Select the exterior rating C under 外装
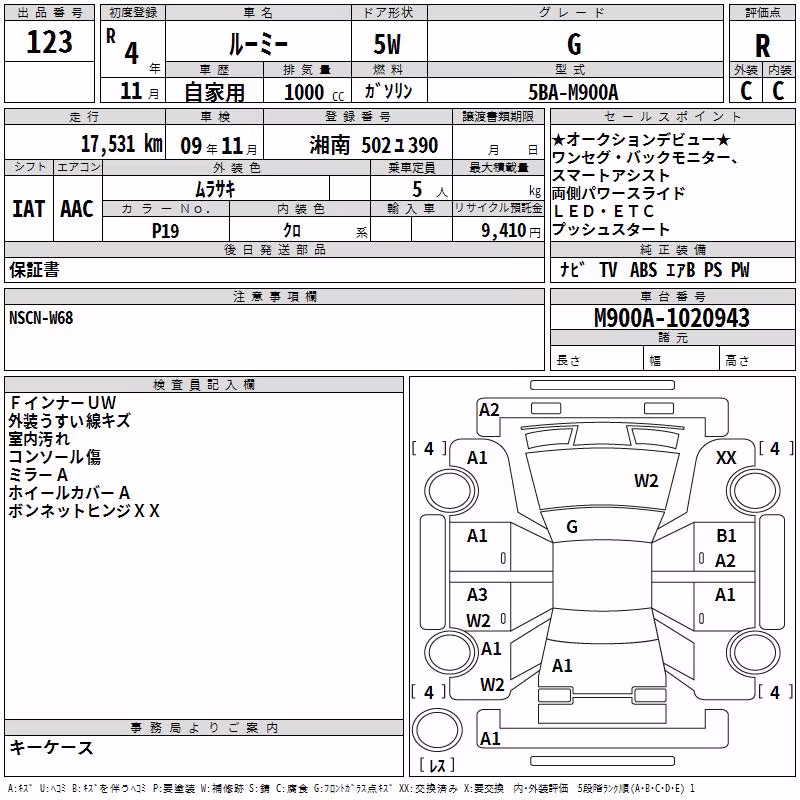The height and width of the screenshot is (800, 800). [x=746, y=91]
